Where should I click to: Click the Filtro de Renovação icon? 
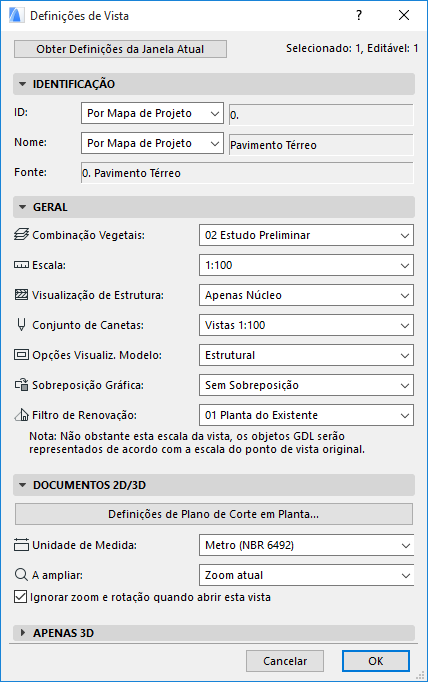pyautogui.click(x=21, y=415)
